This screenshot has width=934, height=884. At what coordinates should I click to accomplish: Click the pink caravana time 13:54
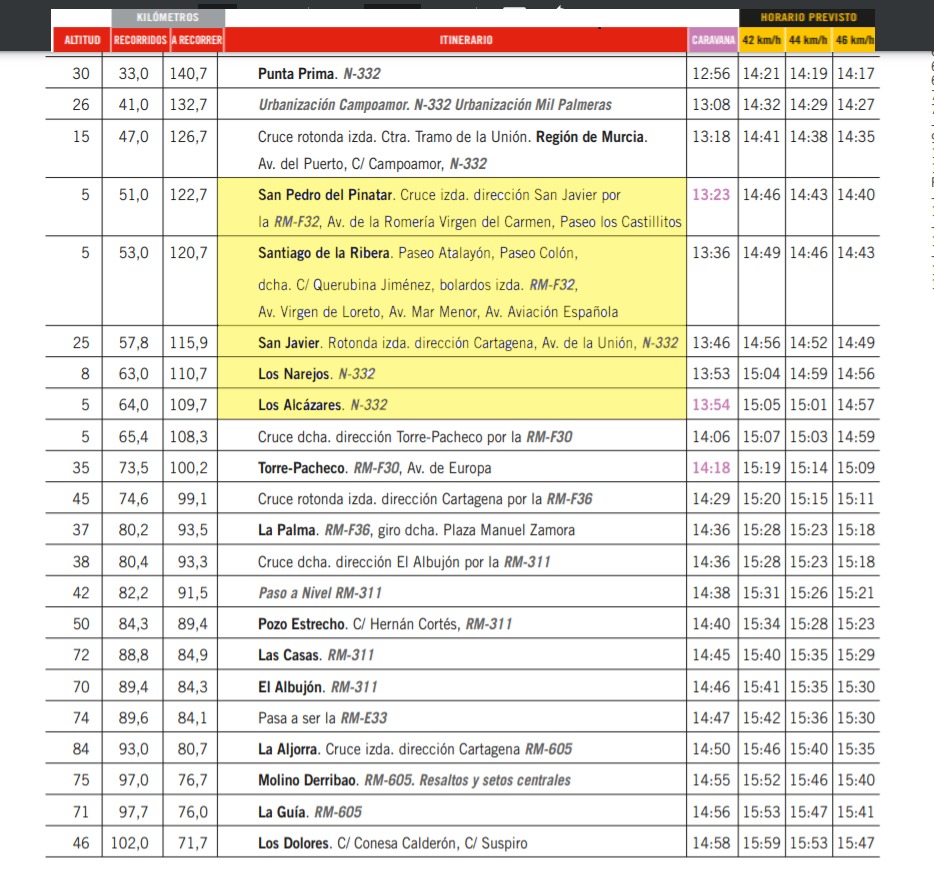(711, 405)
